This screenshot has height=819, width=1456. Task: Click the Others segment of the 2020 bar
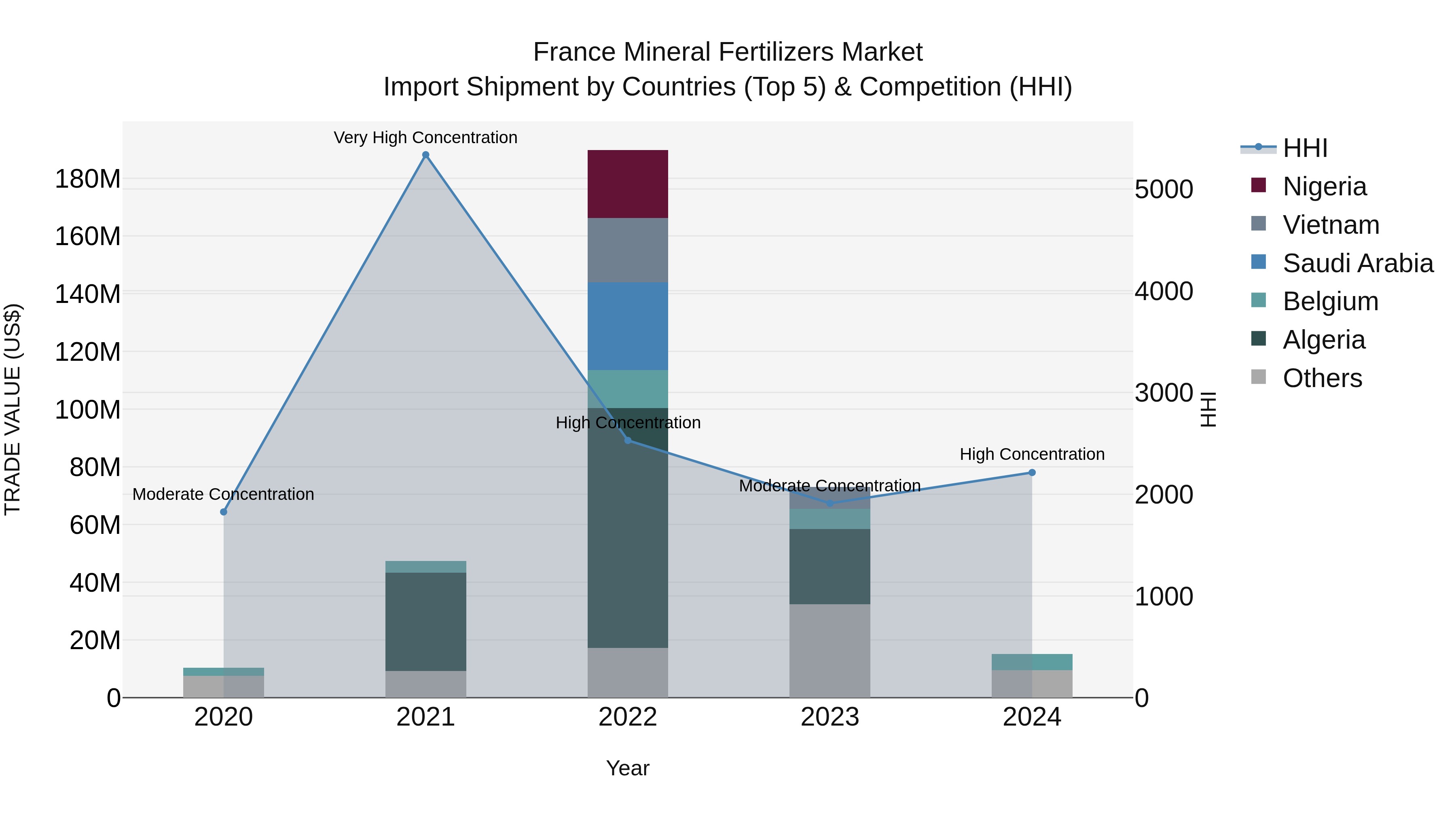(223, 687)
